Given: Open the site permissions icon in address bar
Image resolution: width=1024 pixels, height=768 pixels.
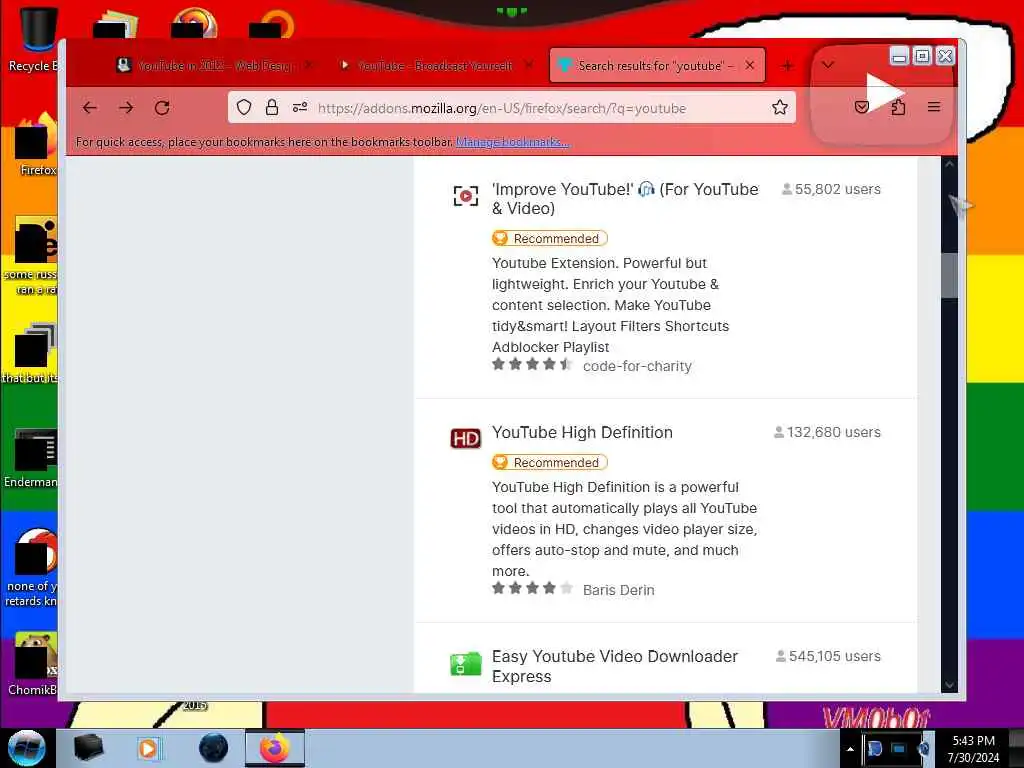Looking at the screenshot, I should click(x=300, y=108).
